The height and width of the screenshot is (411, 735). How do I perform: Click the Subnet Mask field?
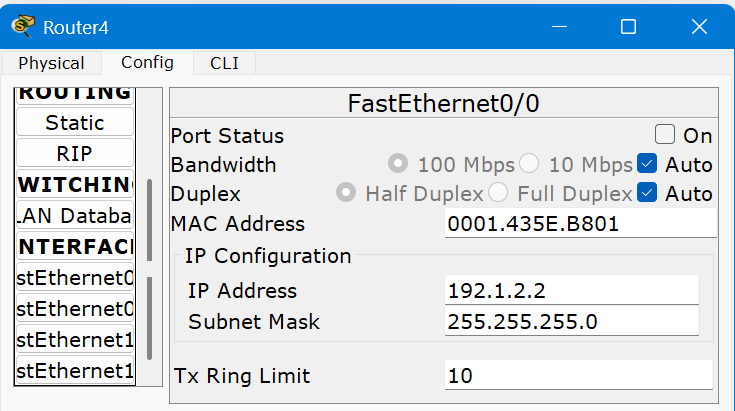pyautogui.click(x=571, y=322)
